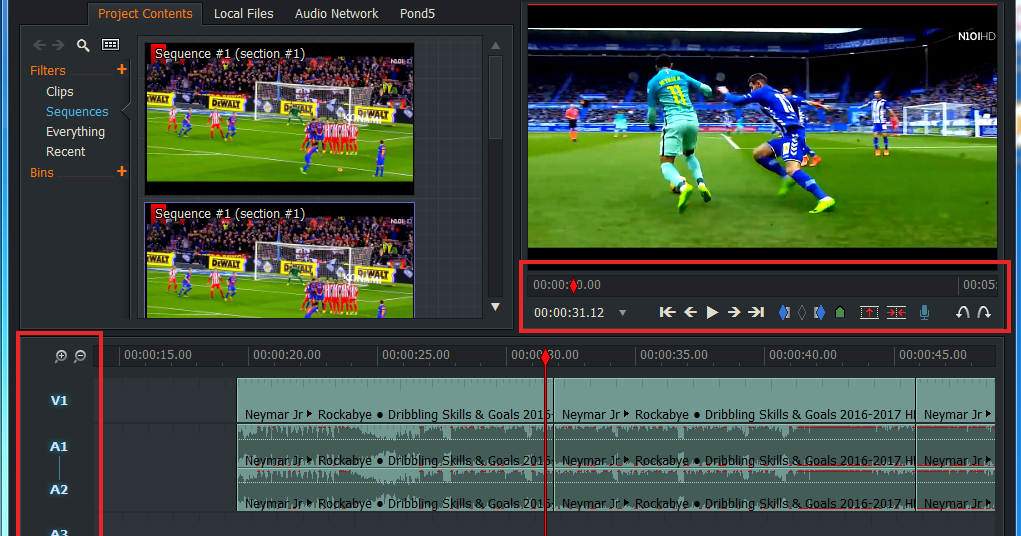Screen dimensions: 1021x536
Task: Undo the last edit
Action: tap(962, 313)
